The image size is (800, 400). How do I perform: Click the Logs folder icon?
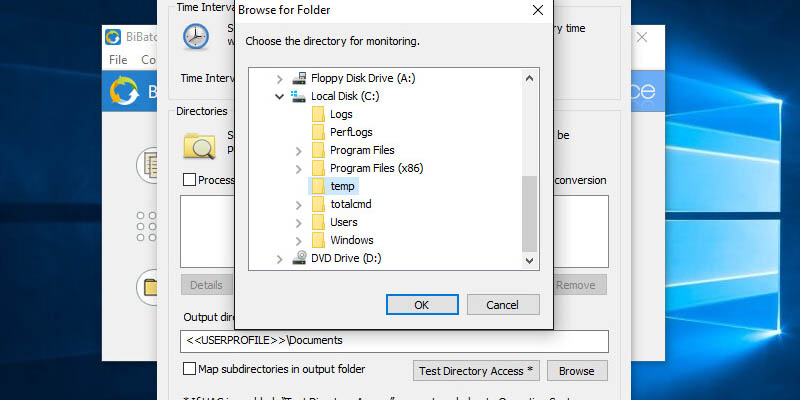tap(318, 114)
